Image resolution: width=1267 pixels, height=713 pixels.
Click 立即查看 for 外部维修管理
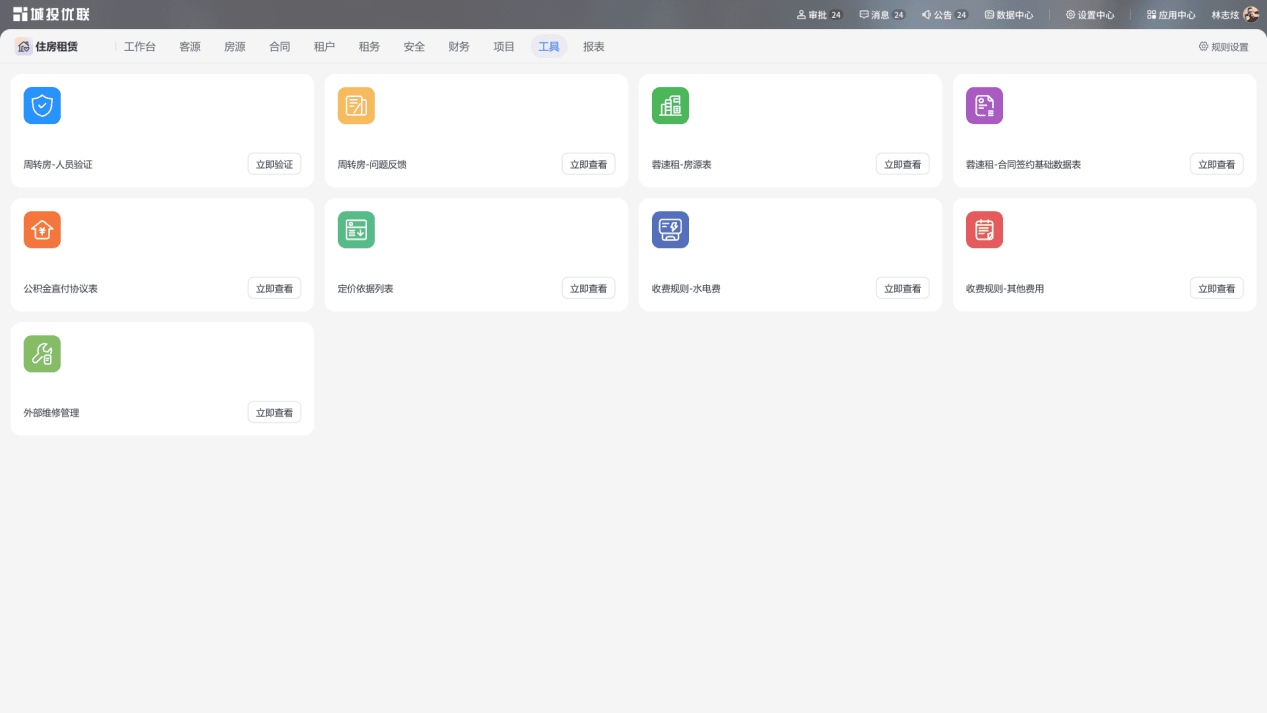click(x=274, y=412)
